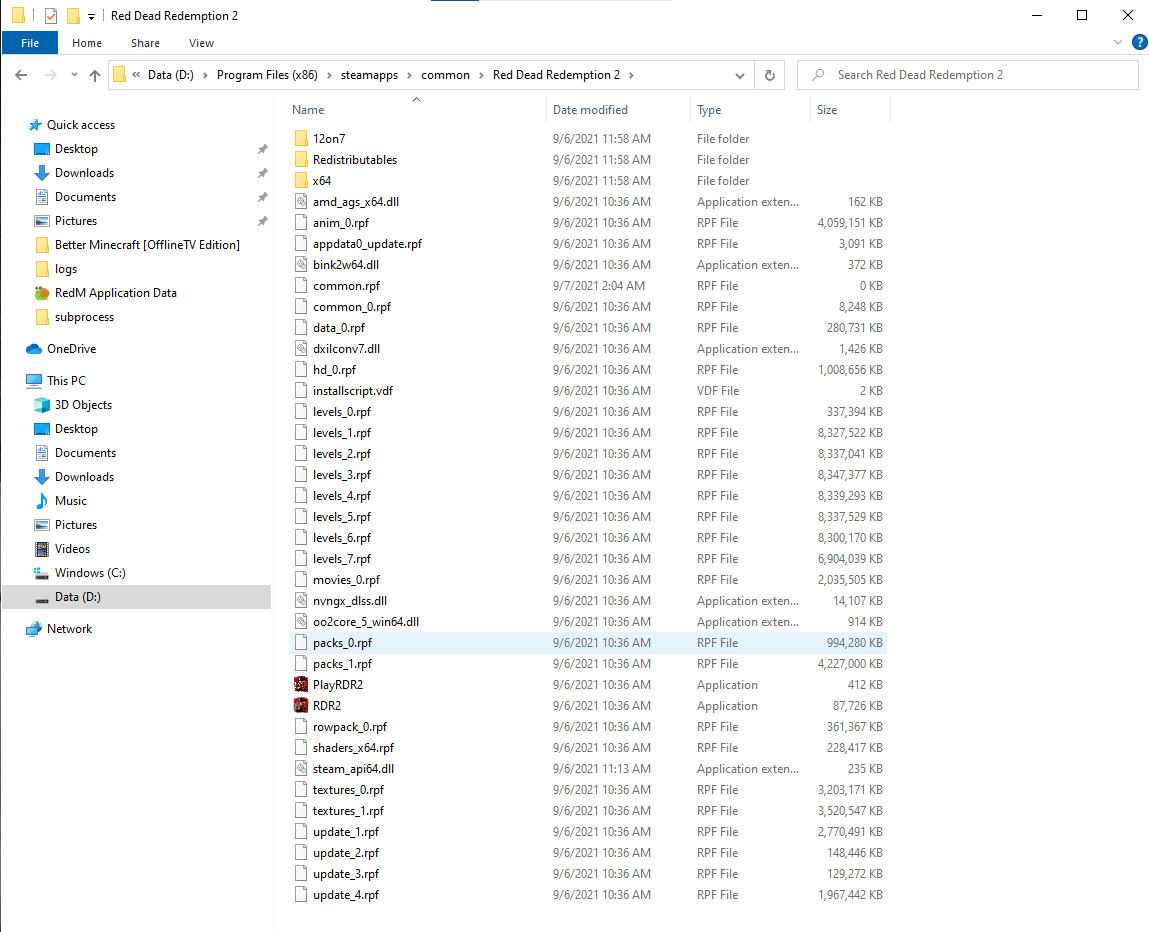Click the Help question mark icon
This screenshot has height=932, width=1149.
(1139, 43)
